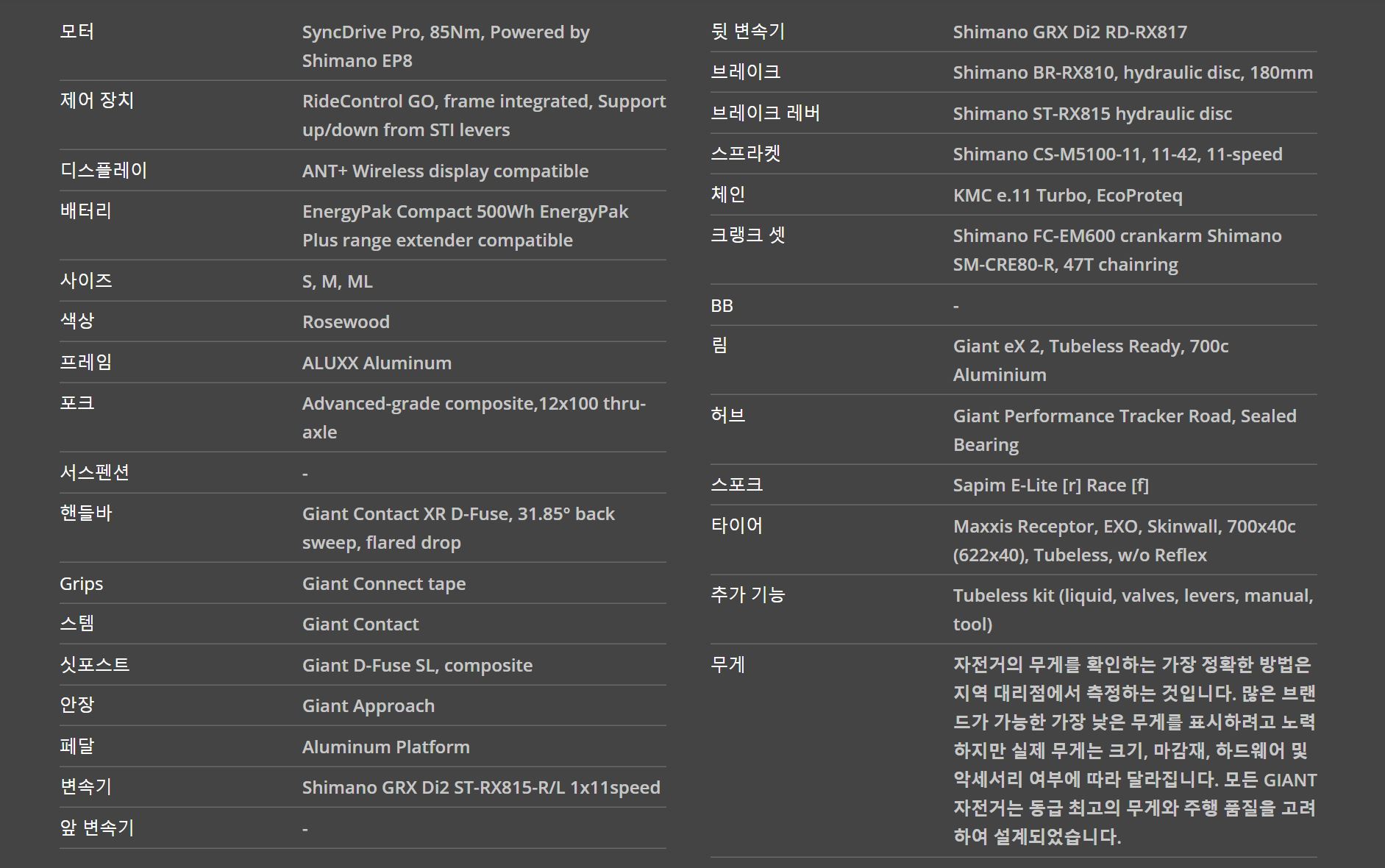Screen dimensions: 1385x868
Task: Select 'ANT+ Wireless display compatible' text
Action: 446,171
